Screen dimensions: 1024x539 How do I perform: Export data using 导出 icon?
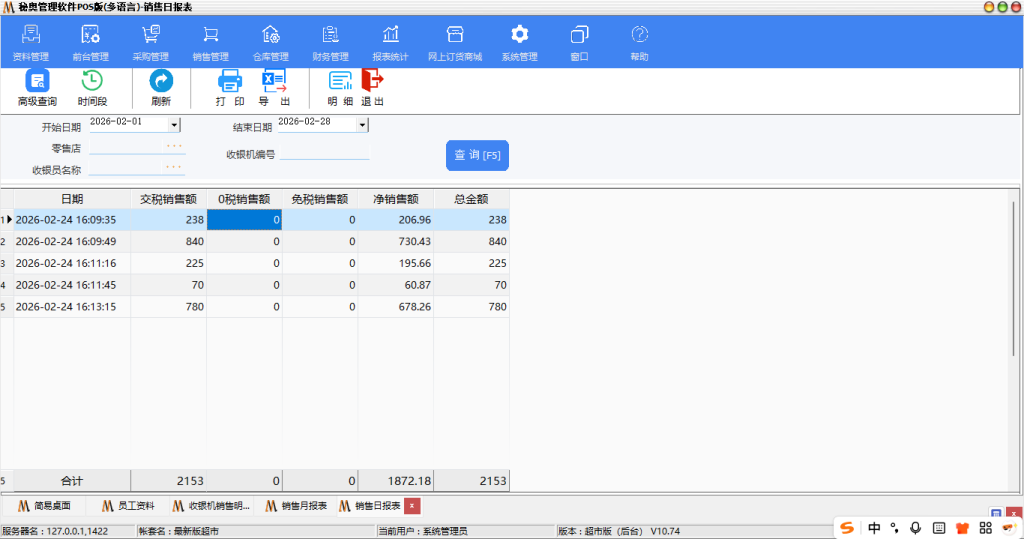click(x=274, y=82)
